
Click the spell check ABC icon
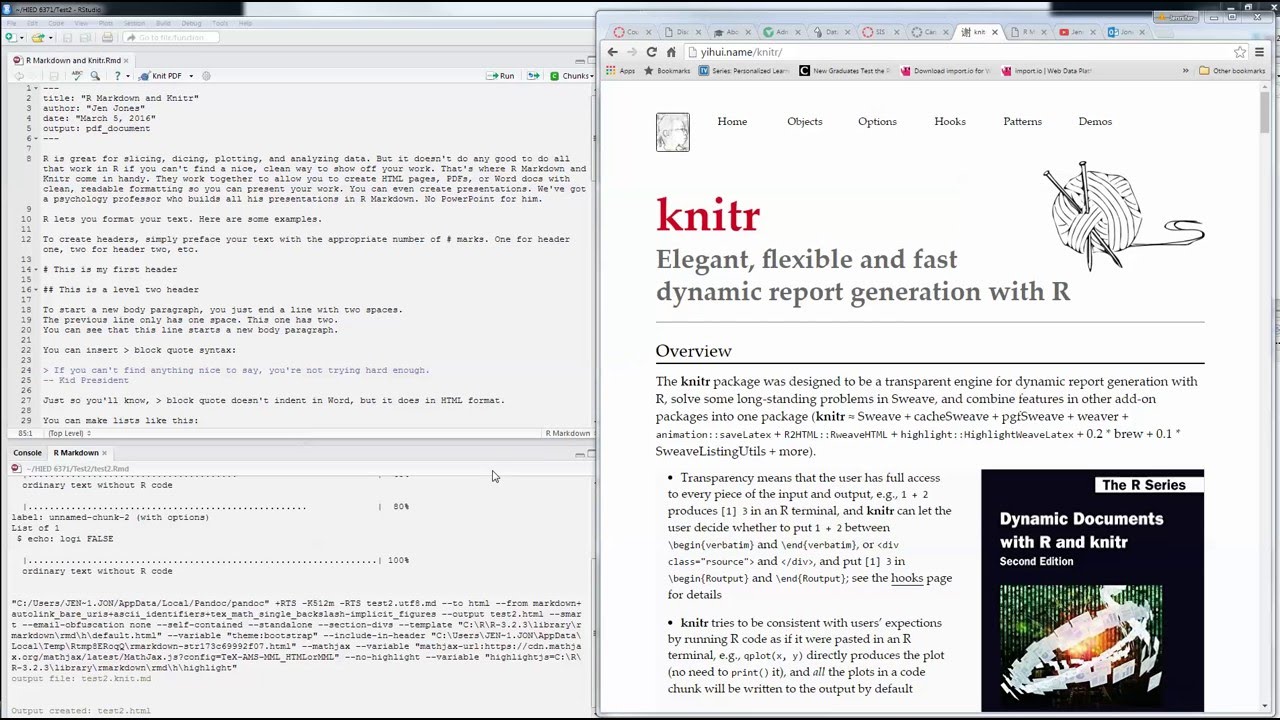click(x=77, y=76)
